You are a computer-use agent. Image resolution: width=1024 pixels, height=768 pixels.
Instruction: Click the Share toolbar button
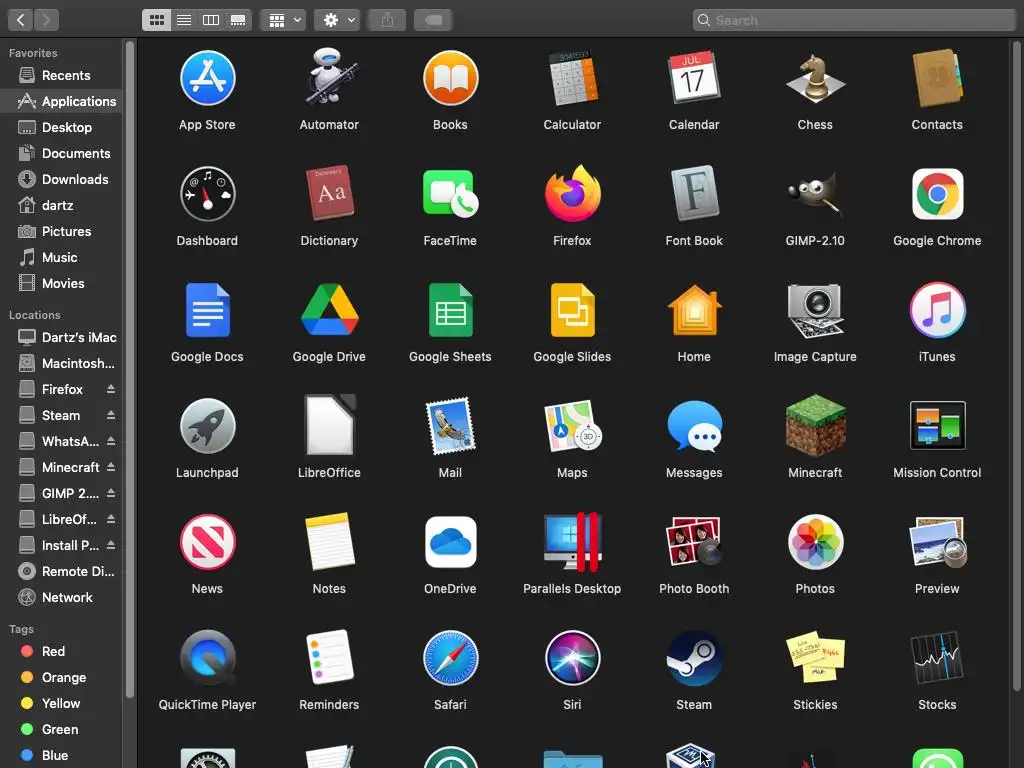tap(387, 20)
